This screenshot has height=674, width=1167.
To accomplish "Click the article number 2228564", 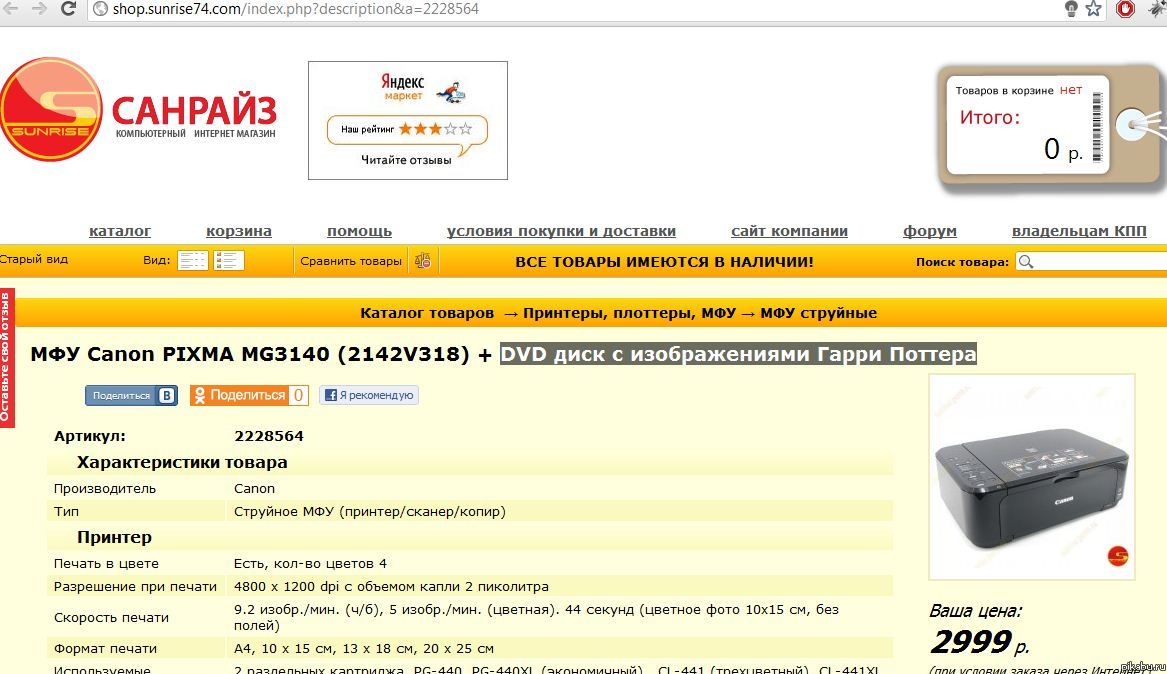I will [x=269, y=436].
